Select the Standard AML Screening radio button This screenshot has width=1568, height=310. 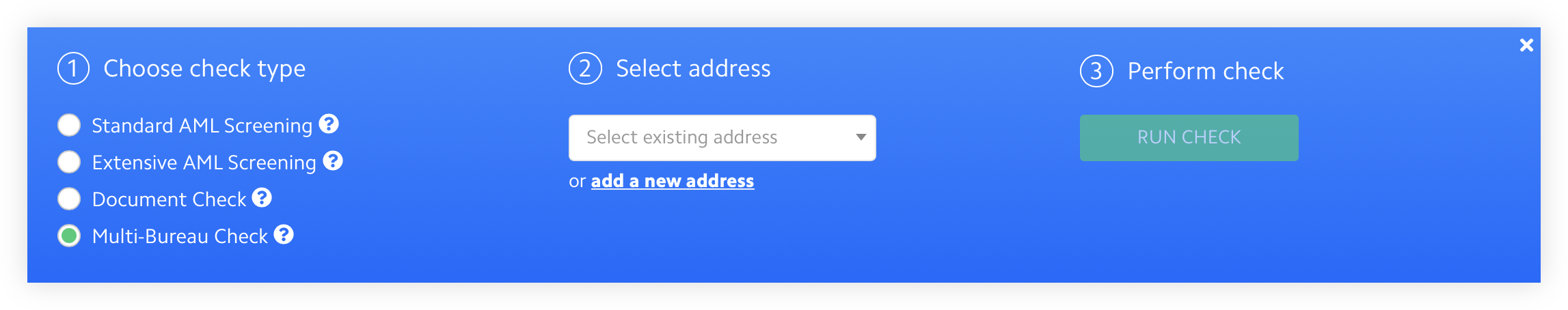point(69,126)
